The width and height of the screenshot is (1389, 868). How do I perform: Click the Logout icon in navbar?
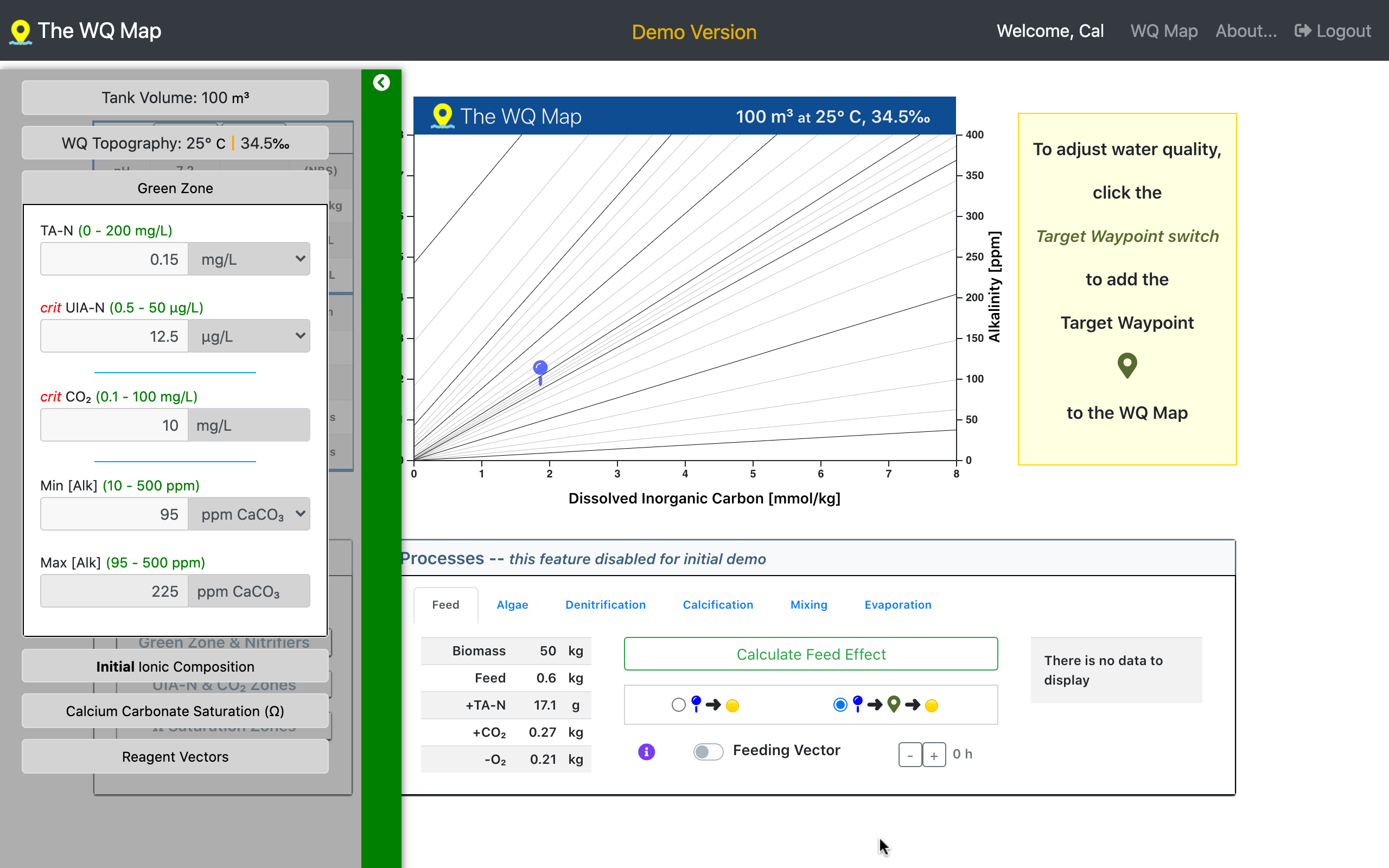pos(1302,31)
